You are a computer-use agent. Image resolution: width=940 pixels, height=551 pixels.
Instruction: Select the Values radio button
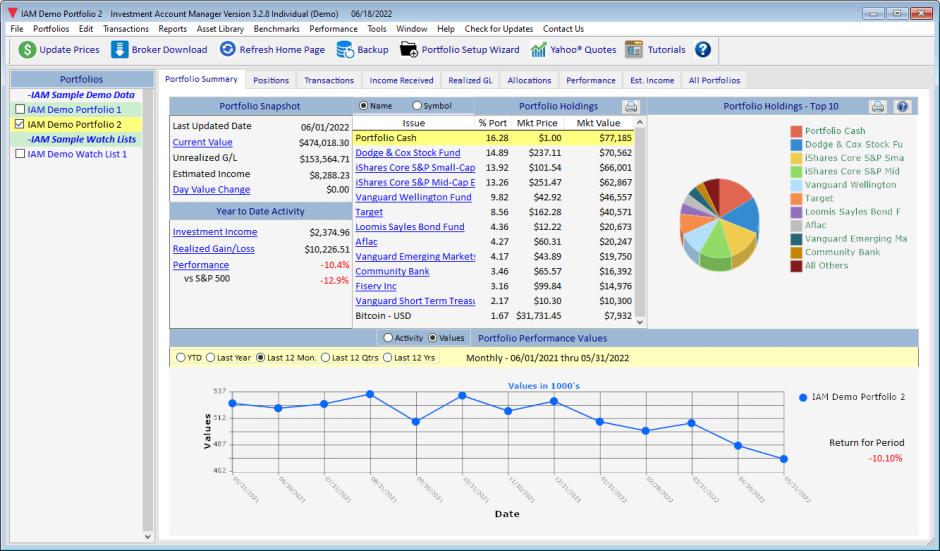coord(432,338)
